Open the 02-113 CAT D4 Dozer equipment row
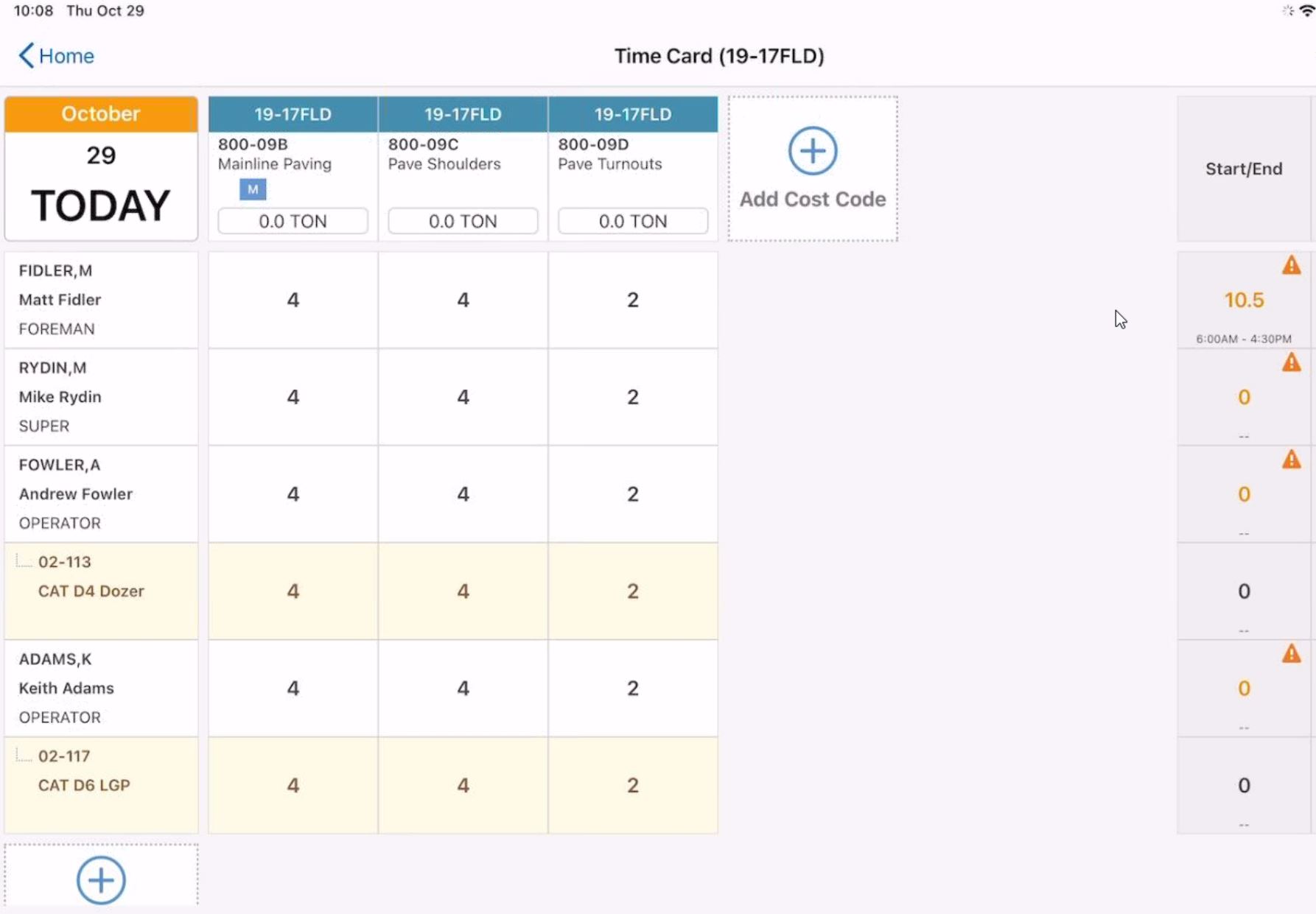 91,591
